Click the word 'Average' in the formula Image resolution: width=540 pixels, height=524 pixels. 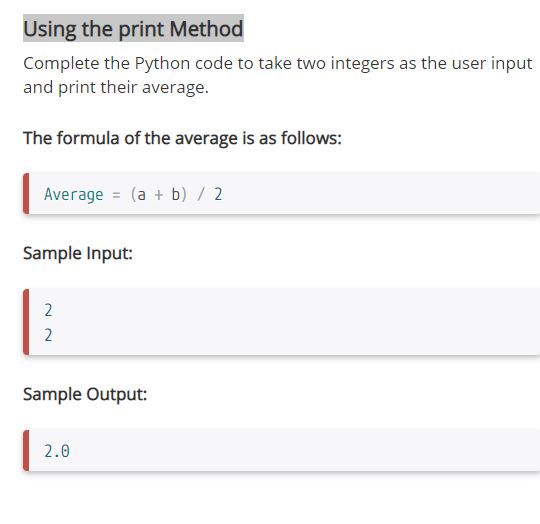[x=74, y=195]
